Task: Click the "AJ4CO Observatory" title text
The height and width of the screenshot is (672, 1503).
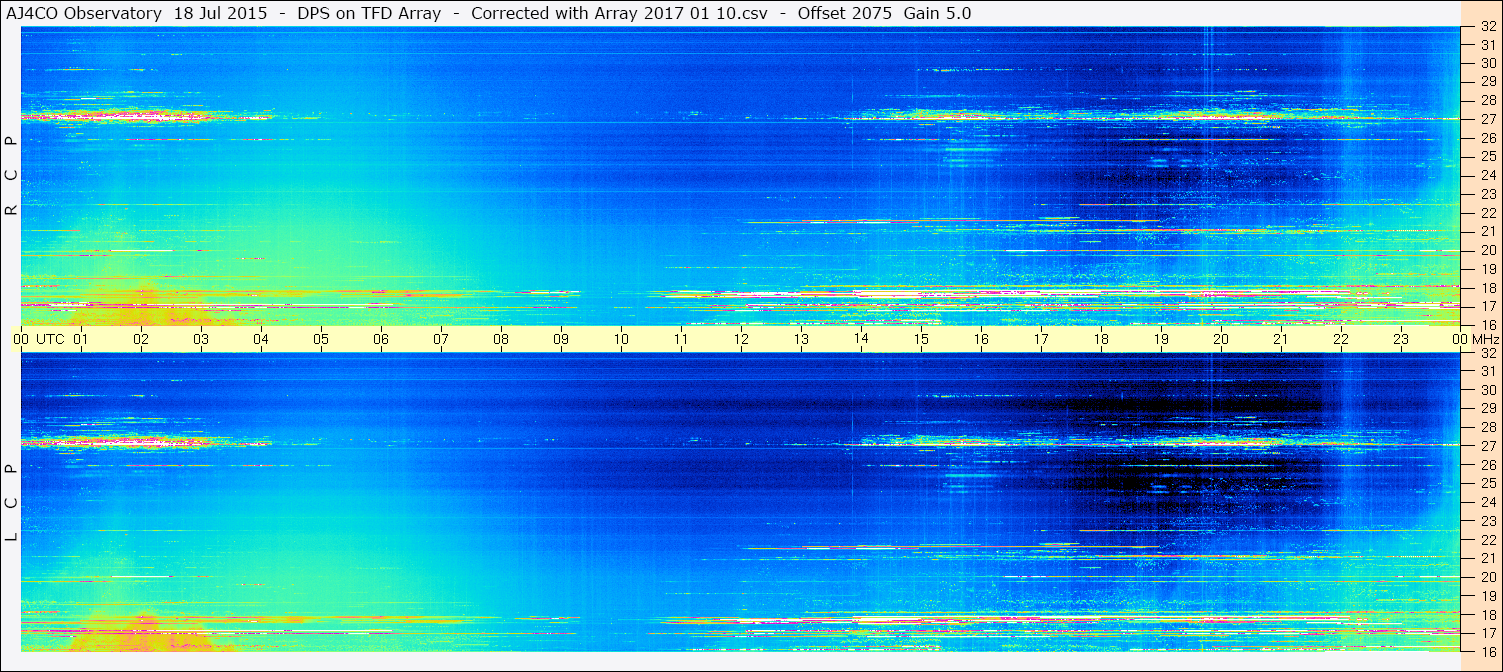Action: 84,13
